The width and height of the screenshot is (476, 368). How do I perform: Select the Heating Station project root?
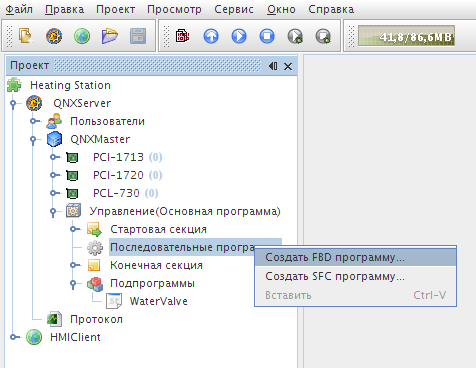coord(70,85)
